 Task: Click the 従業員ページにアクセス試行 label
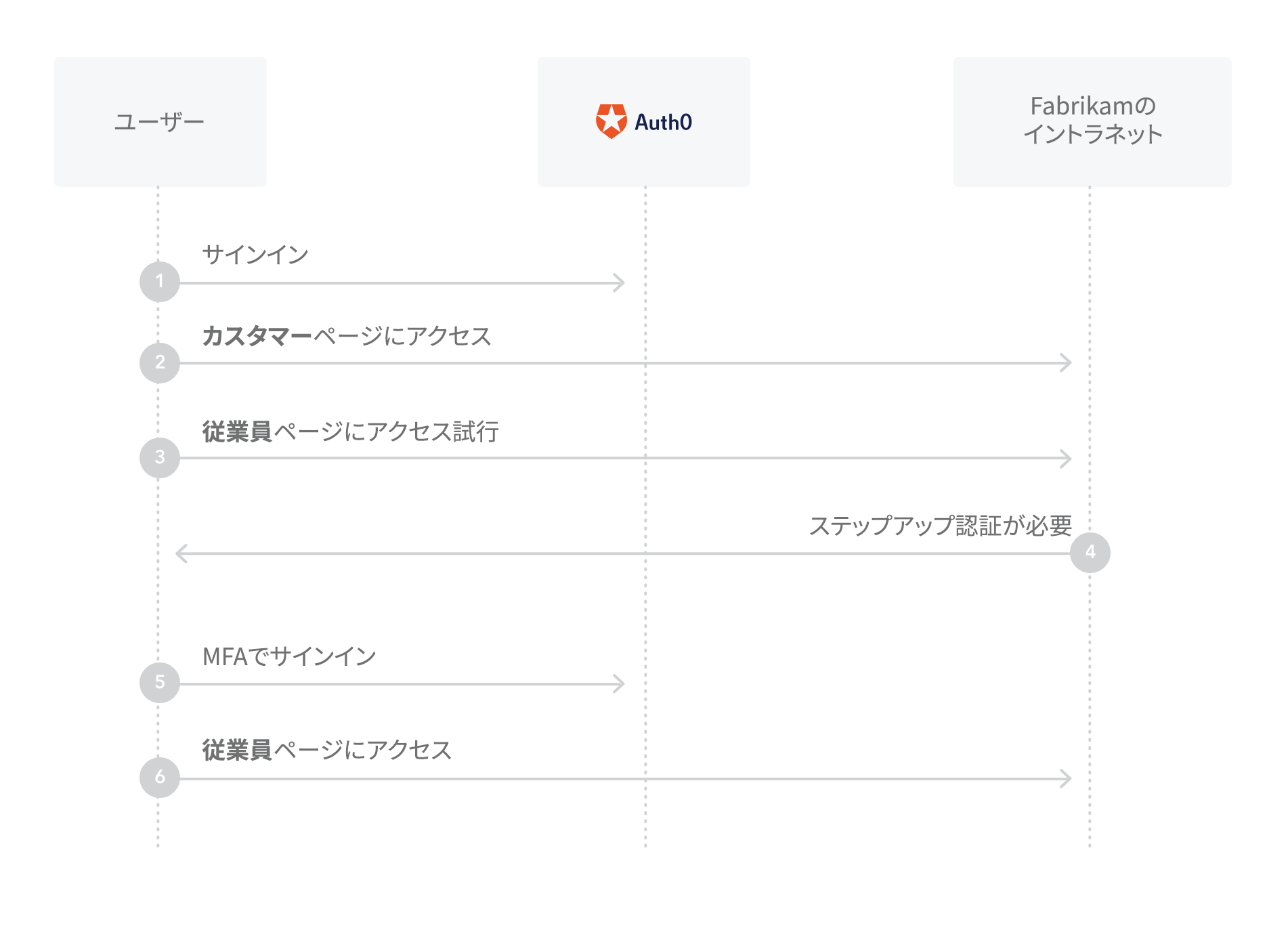tap(350, 431)
